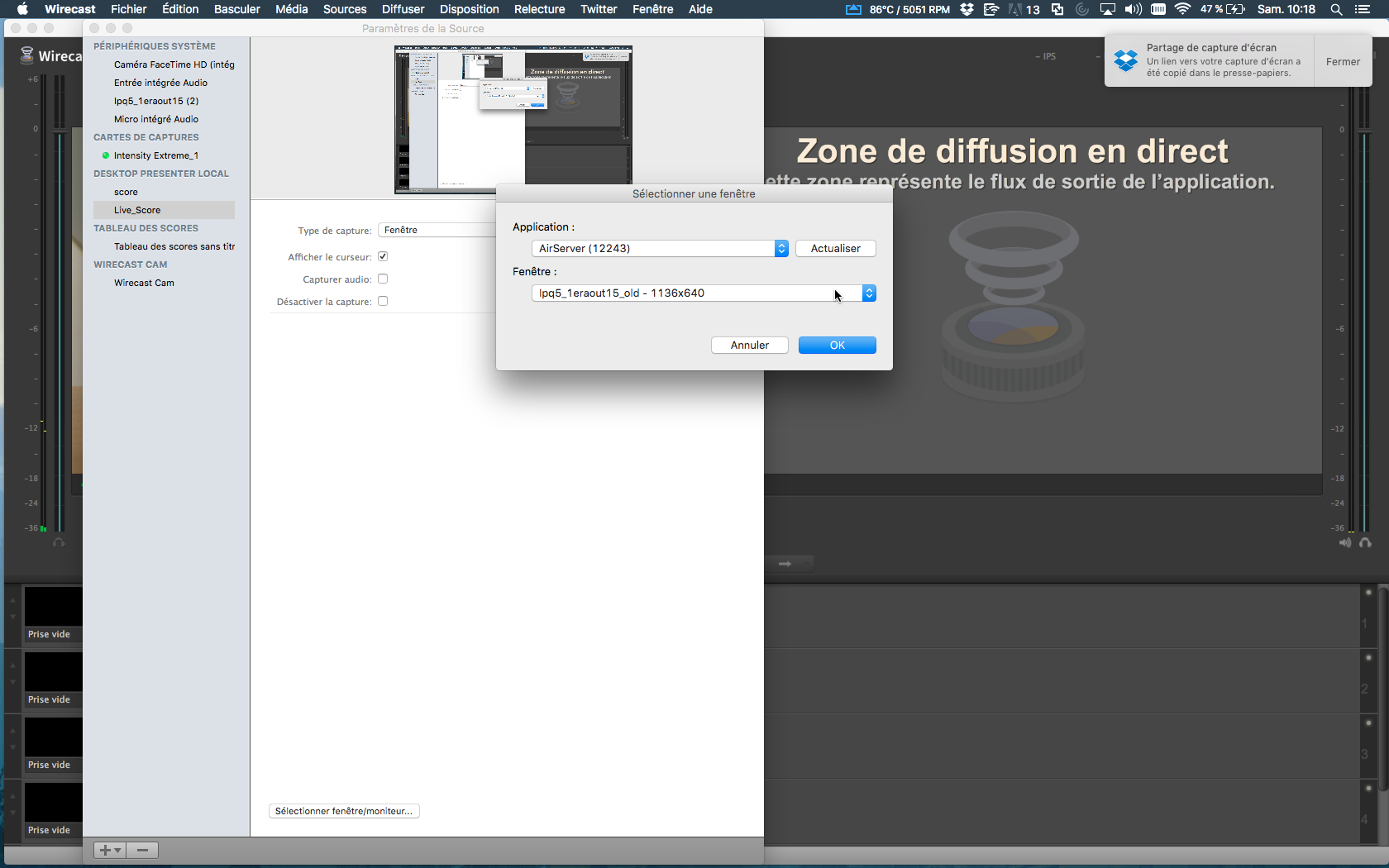Check the Désactiver la capture checkbox

[383, 301]
